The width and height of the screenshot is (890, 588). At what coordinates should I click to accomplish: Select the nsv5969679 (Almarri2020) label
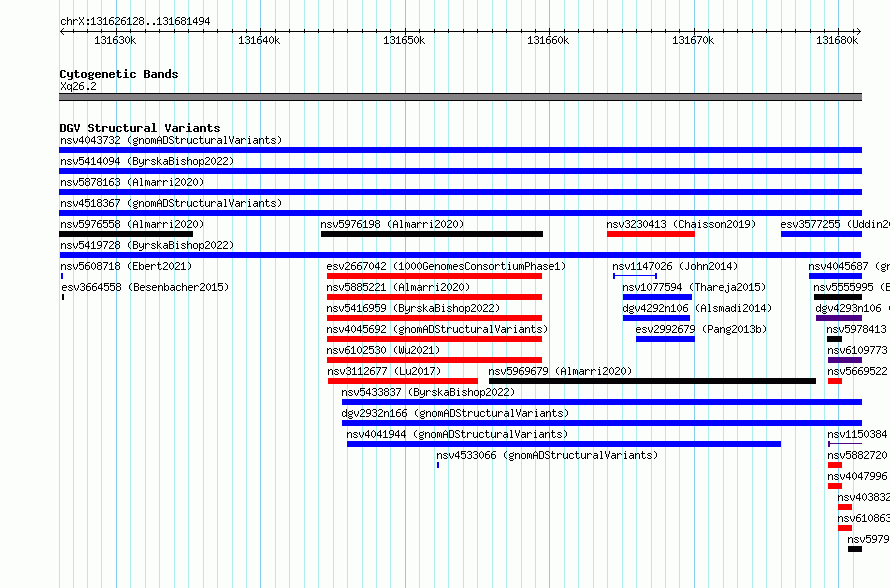click(x=560, y=371)
